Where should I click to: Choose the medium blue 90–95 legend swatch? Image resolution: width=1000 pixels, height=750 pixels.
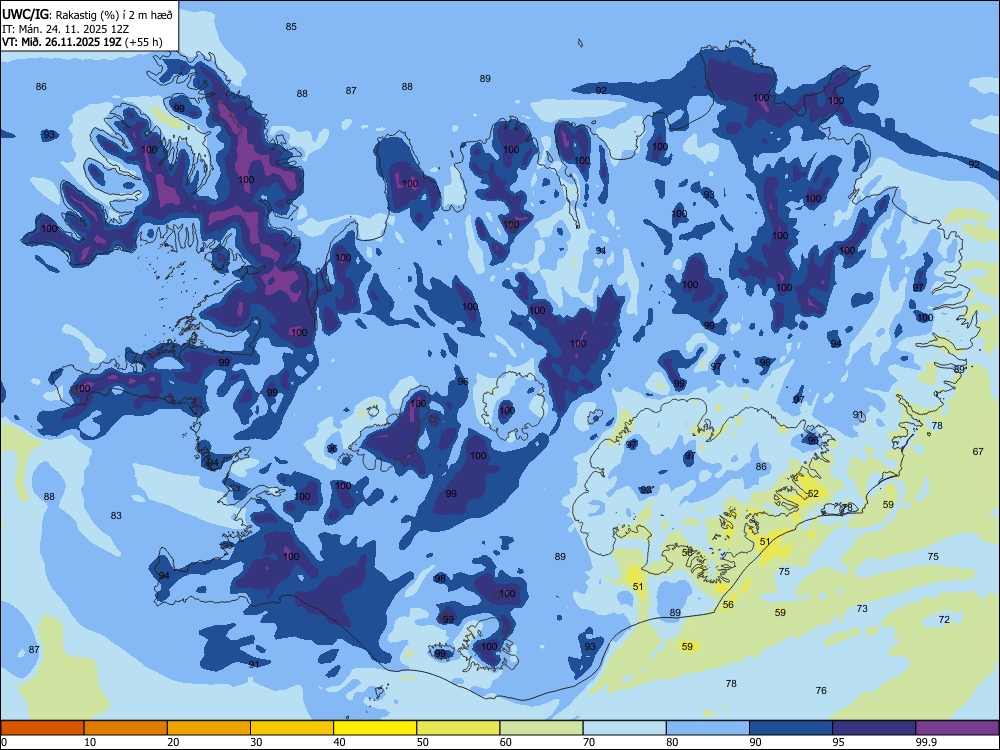[x=791, y=728]
